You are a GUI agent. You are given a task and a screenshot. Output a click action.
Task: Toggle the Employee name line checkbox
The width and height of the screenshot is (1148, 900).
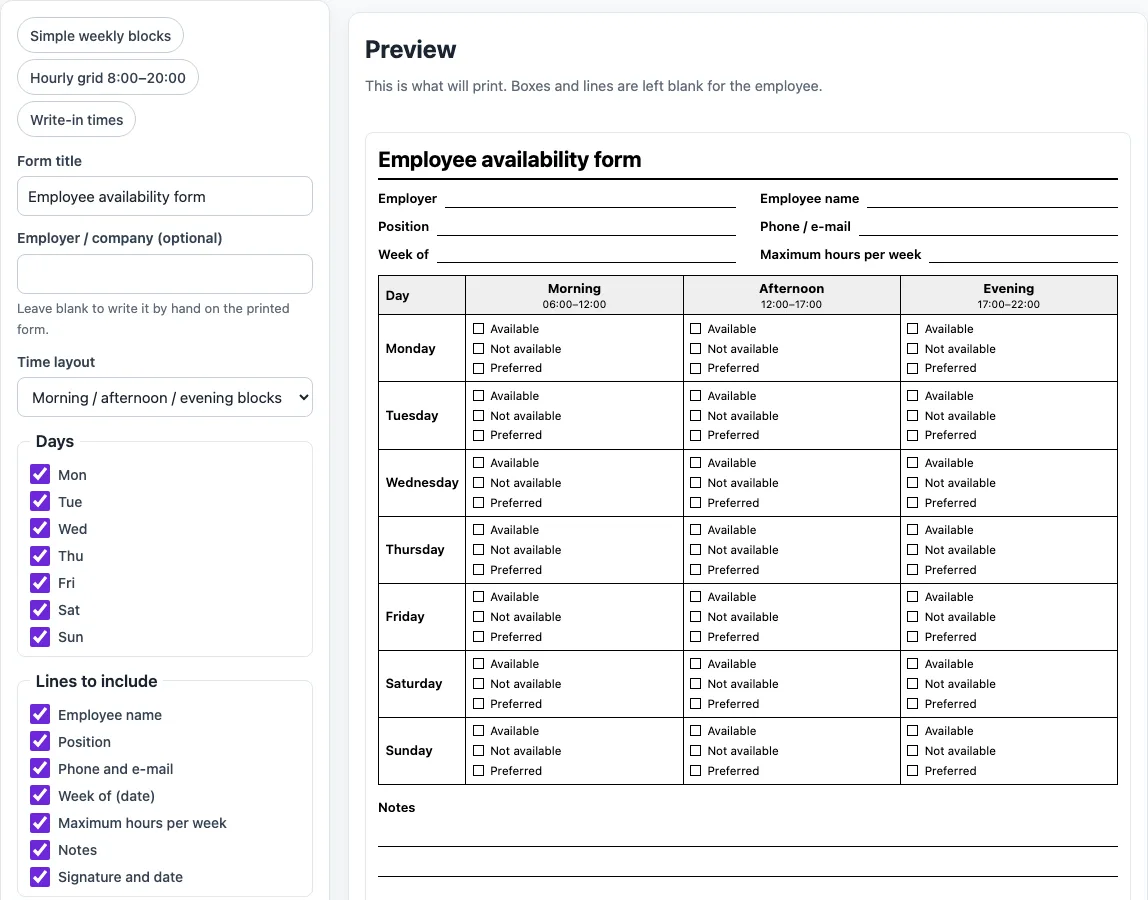coord(40,715)
